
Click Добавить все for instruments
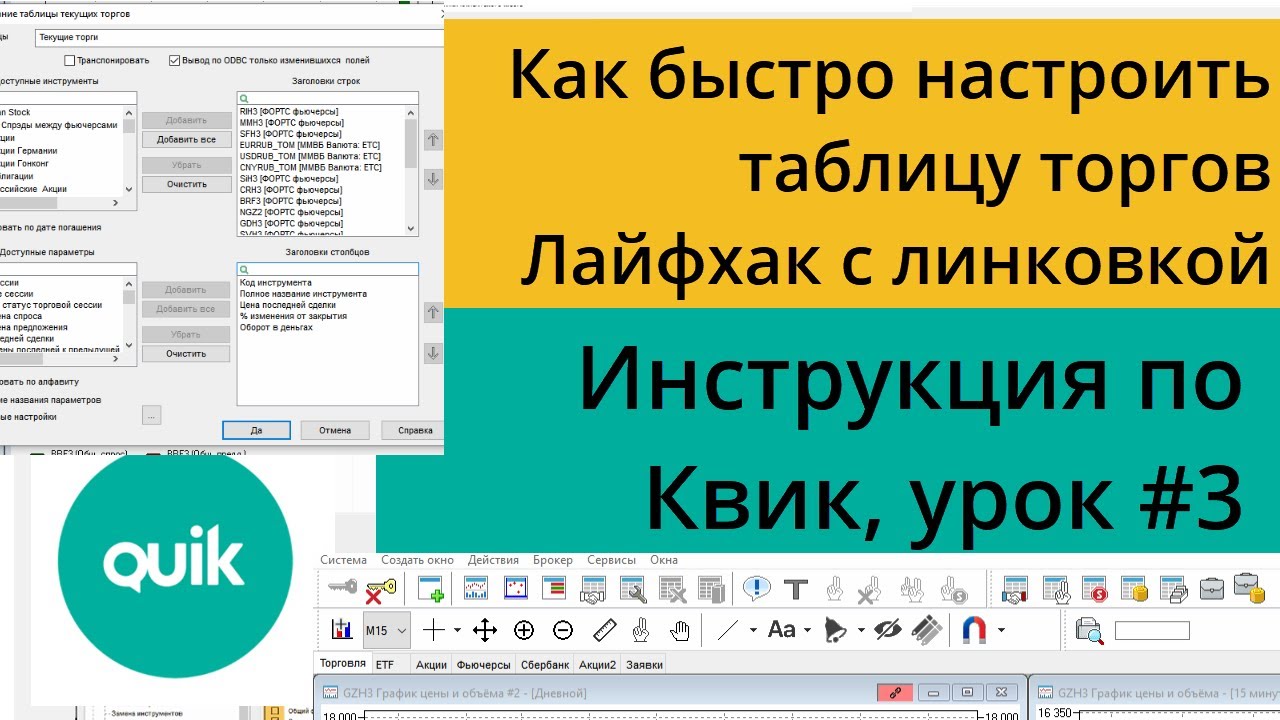186,139
